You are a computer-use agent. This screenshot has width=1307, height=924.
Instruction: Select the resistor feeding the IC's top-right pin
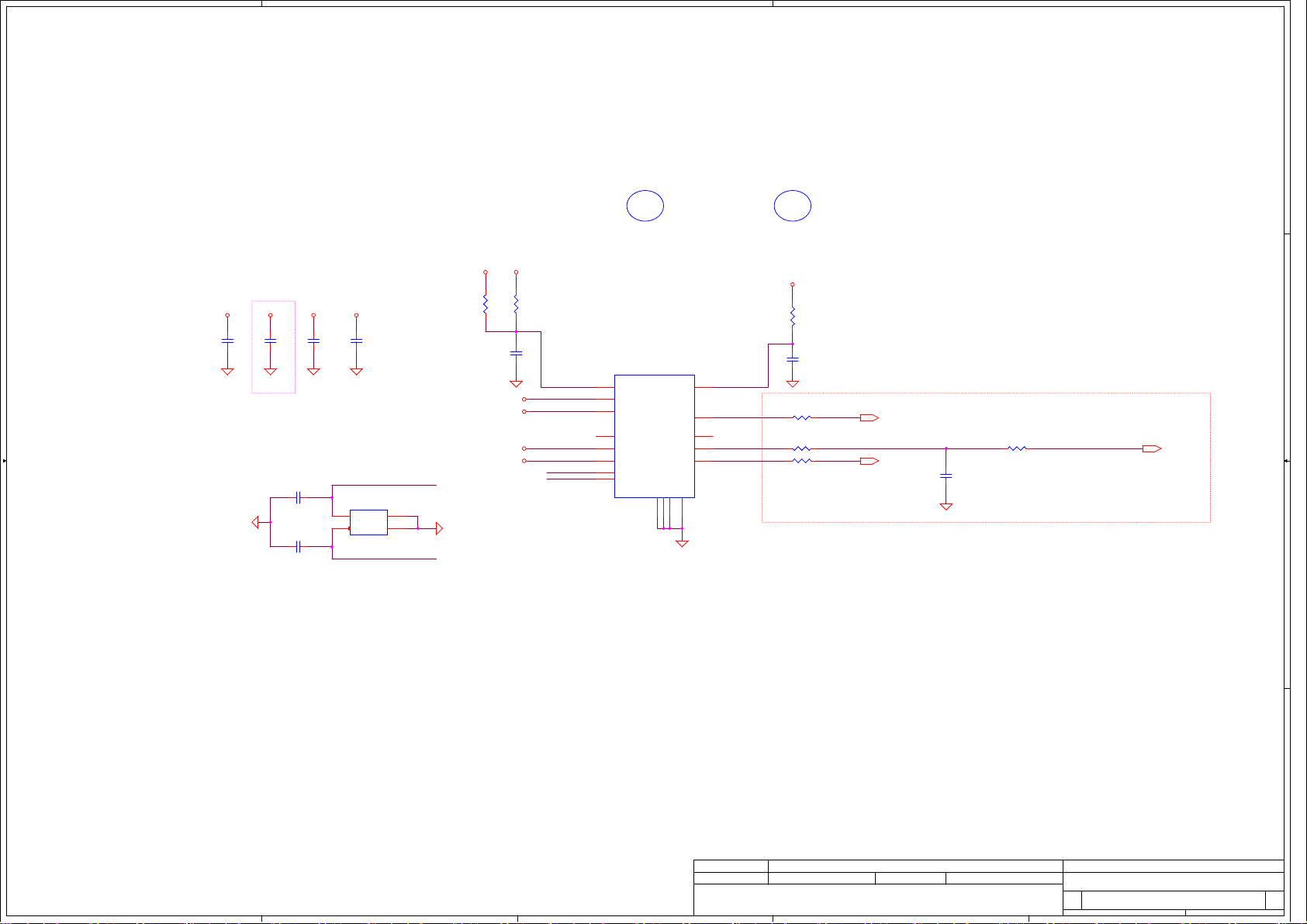click(x=792, y=316)
